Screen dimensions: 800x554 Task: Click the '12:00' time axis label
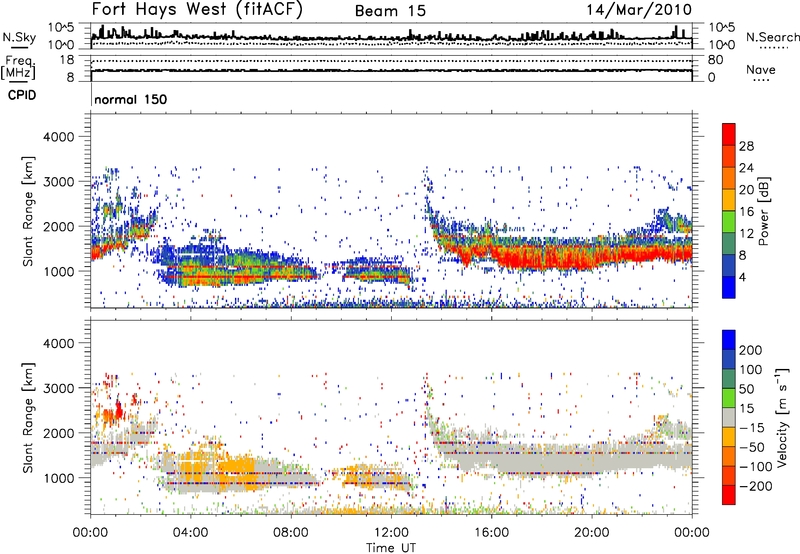point(391,533)
